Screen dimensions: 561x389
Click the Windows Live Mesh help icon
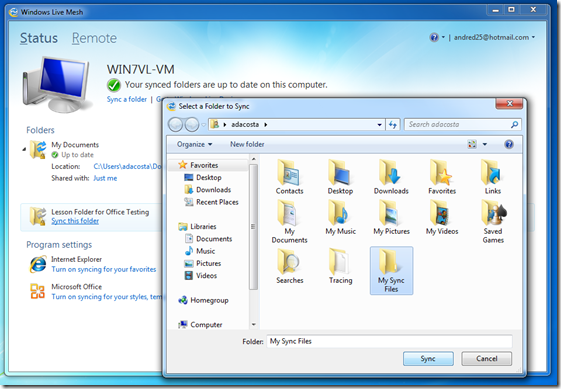point(434,37)
